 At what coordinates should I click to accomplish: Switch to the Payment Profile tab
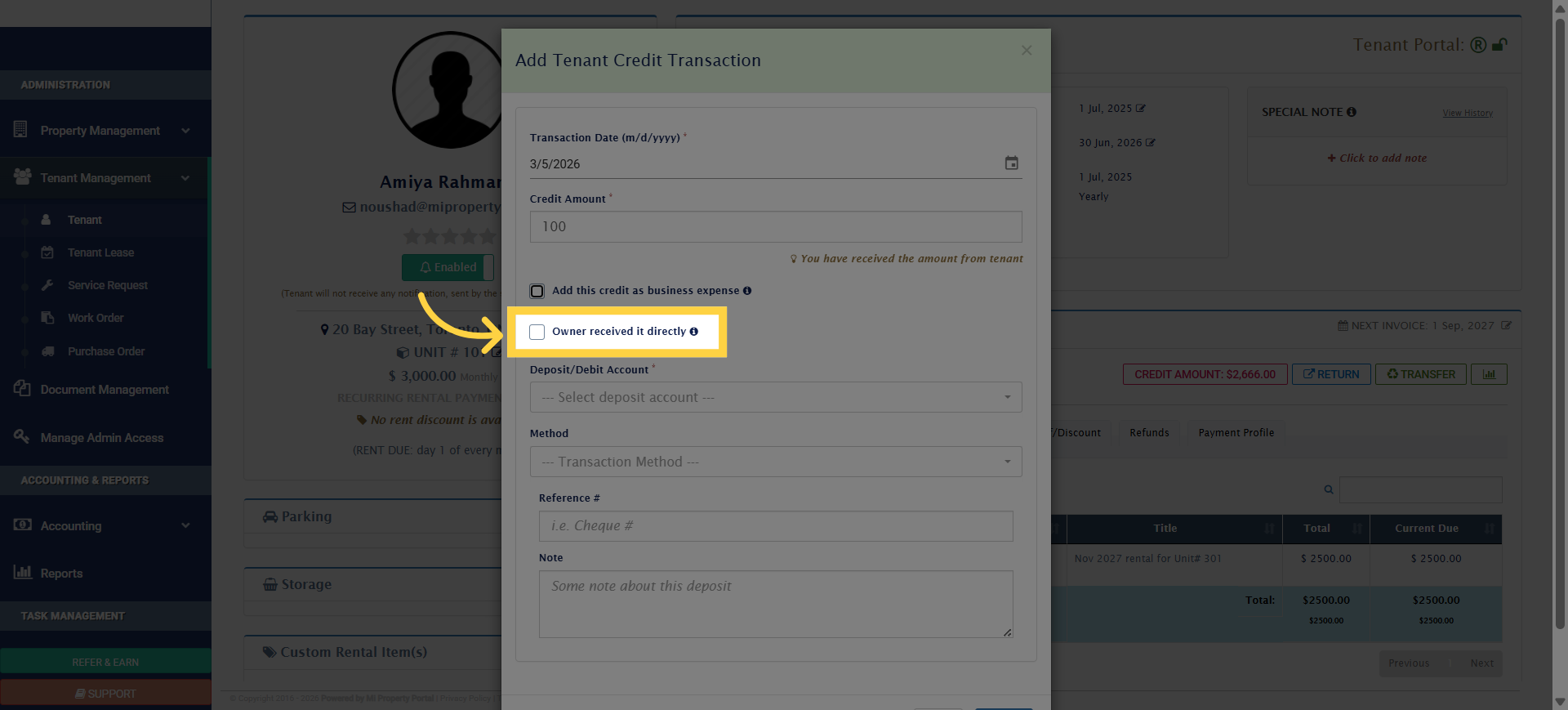[1235, 432]
